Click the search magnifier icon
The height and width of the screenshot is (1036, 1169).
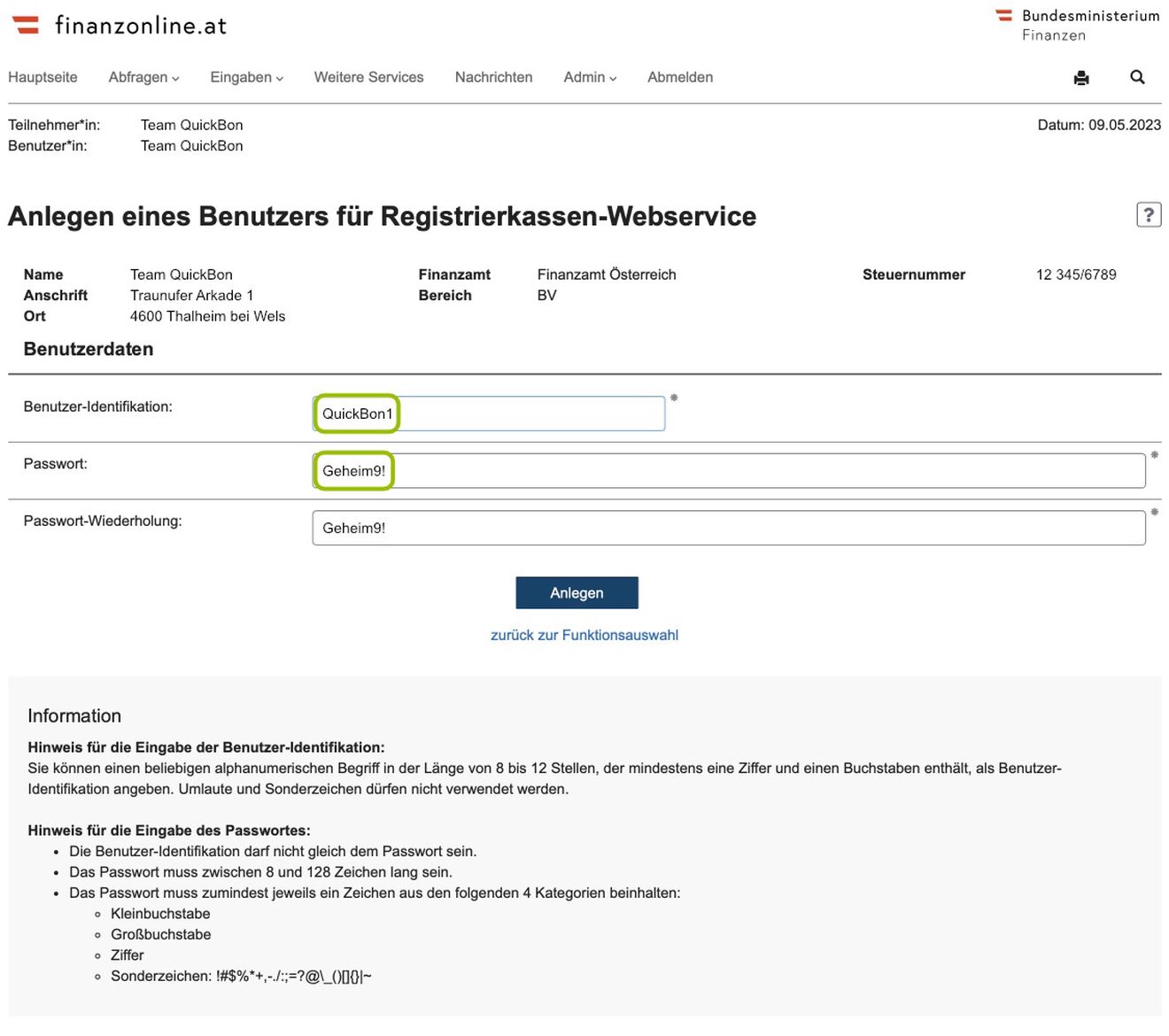point(1137,78)
